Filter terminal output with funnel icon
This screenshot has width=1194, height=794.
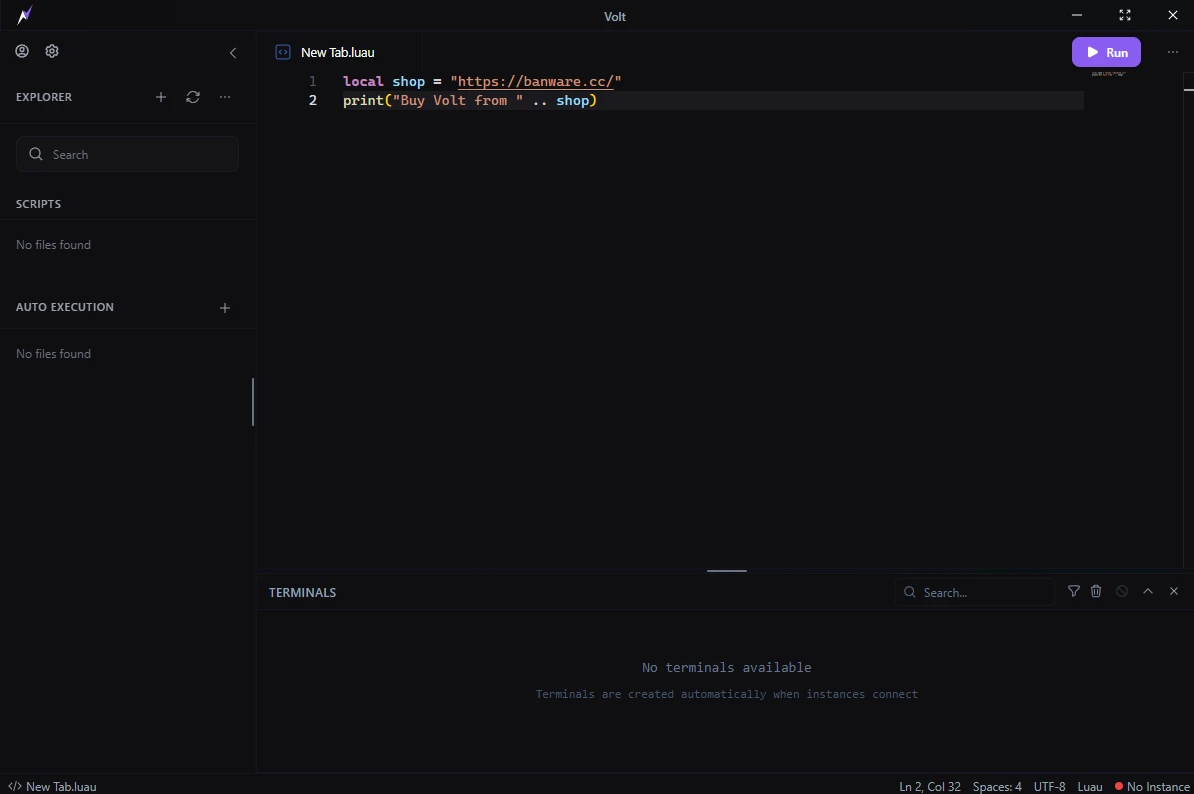(1074, 591)
